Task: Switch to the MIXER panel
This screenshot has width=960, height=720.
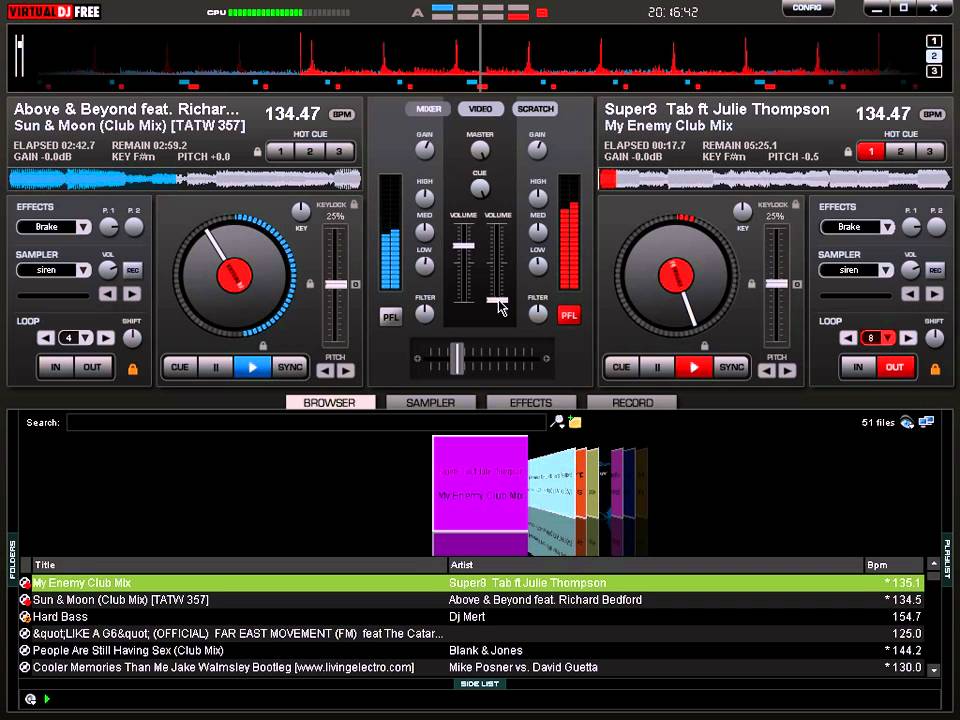Action: click(x=428, y=109)
